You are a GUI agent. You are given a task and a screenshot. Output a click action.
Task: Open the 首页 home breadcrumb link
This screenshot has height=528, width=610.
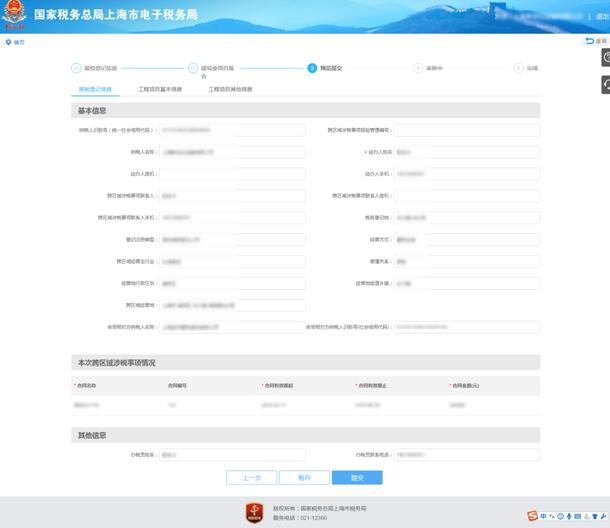click(x=19, y=42)
